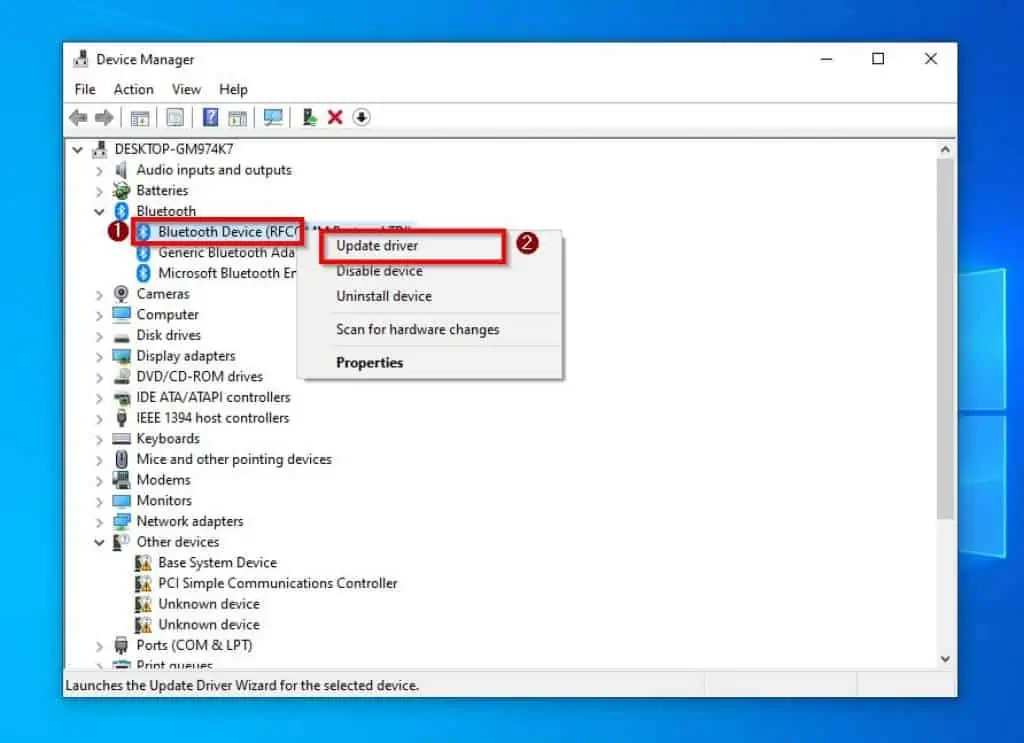
Task: Click the Modems category icon
Action: click(121, 480)
